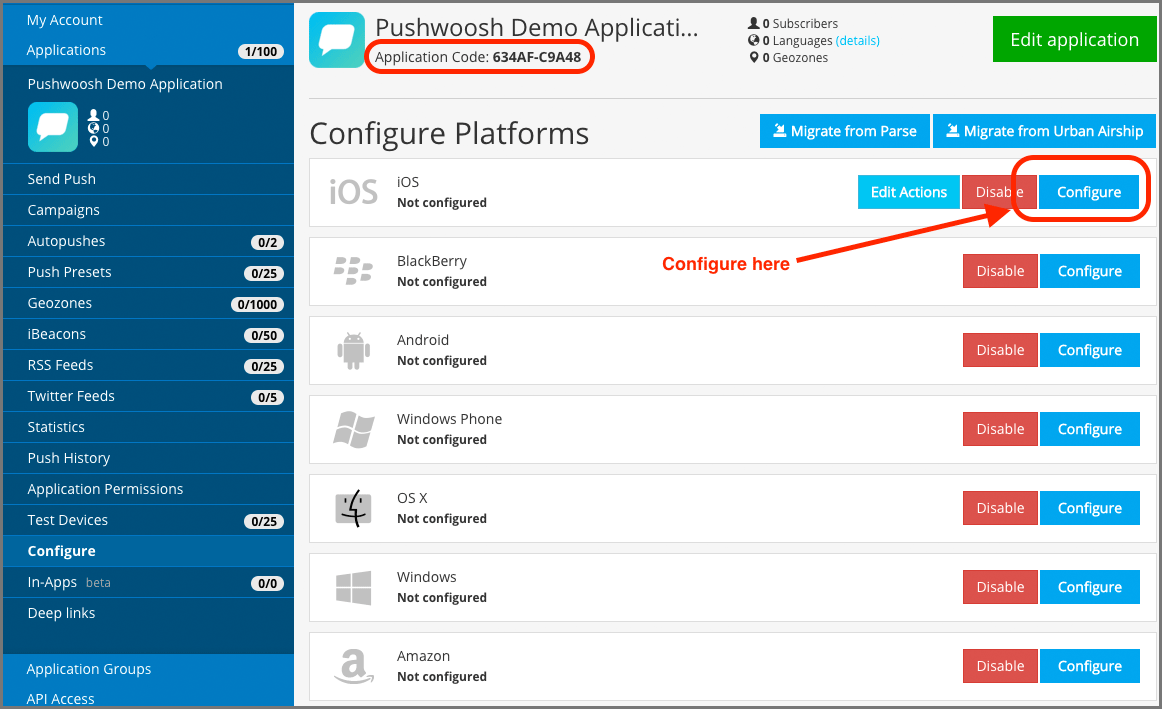The image size is (1162, 709).
Task: Click the OS X Finder logo
Action: point(353,508)
